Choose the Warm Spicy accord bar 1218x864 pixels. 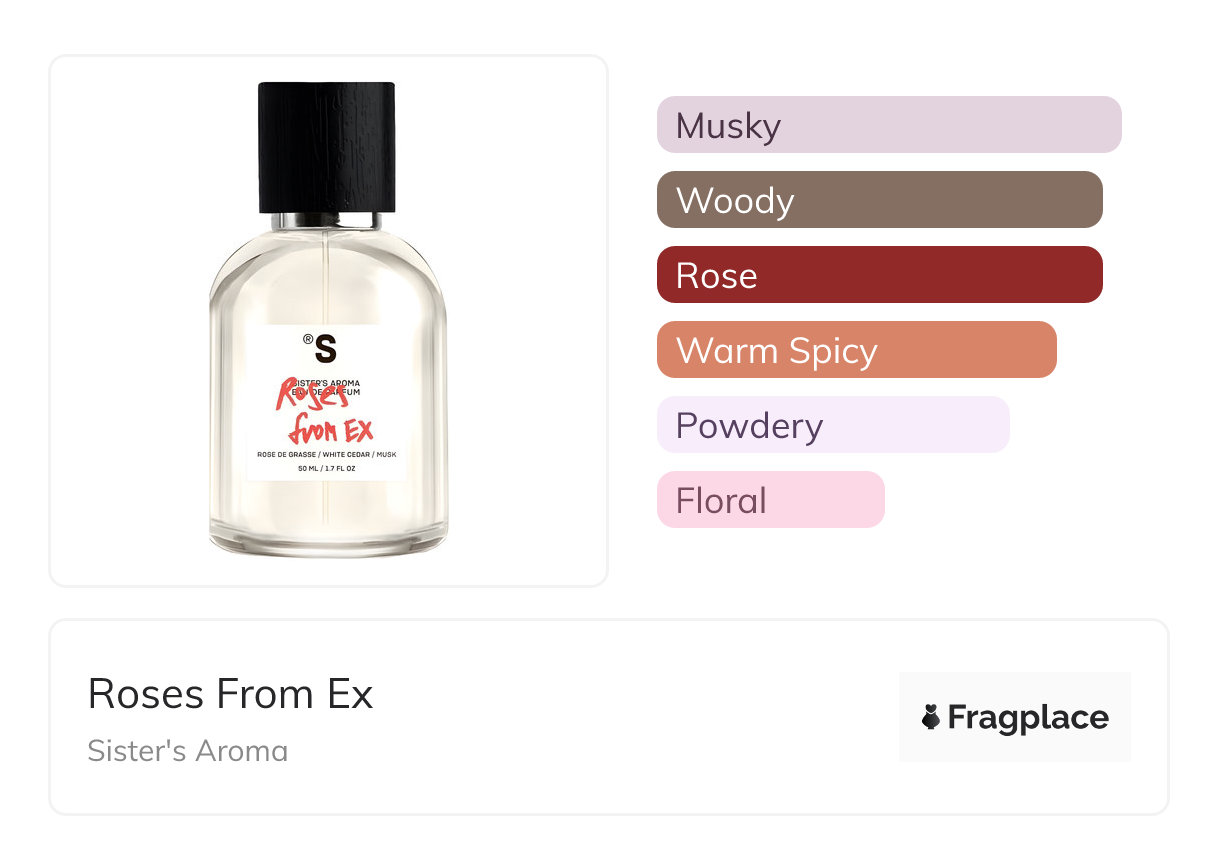(x=856, y=350)
